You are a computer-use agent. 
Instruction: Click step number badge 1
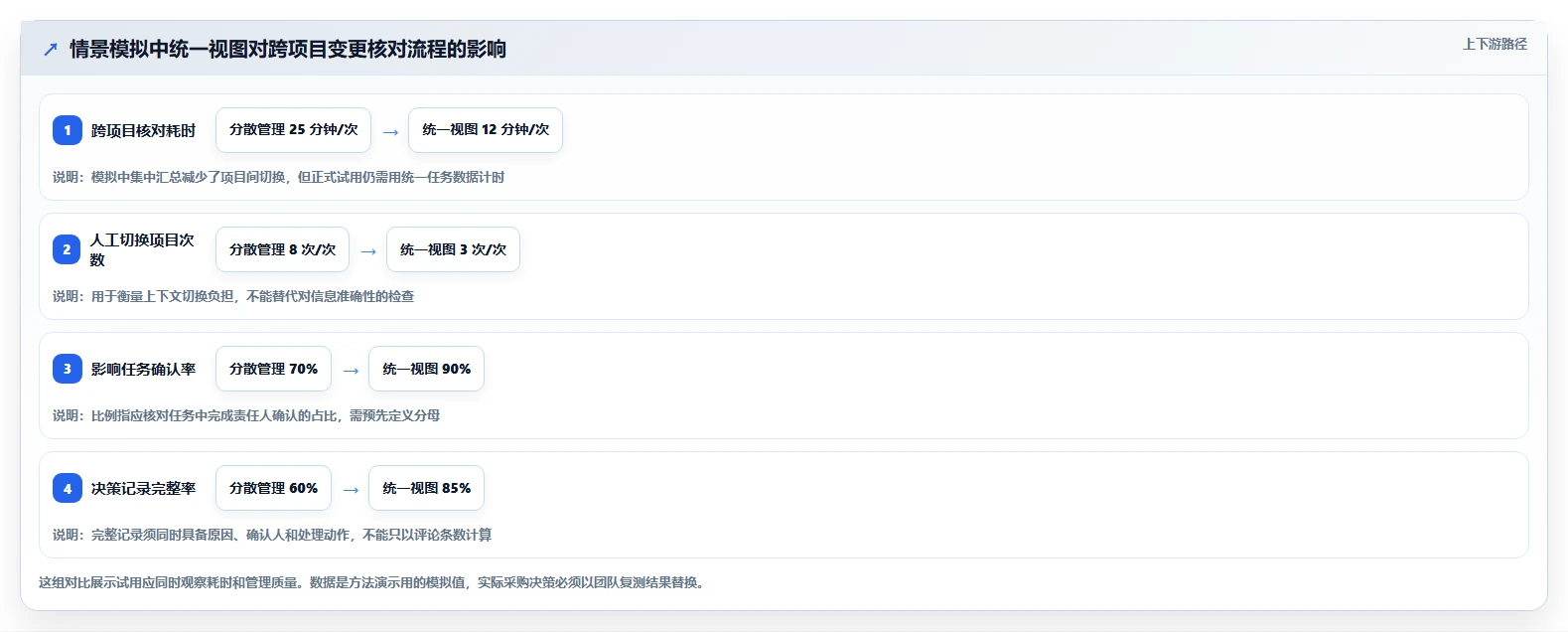(x=68, y=130)
